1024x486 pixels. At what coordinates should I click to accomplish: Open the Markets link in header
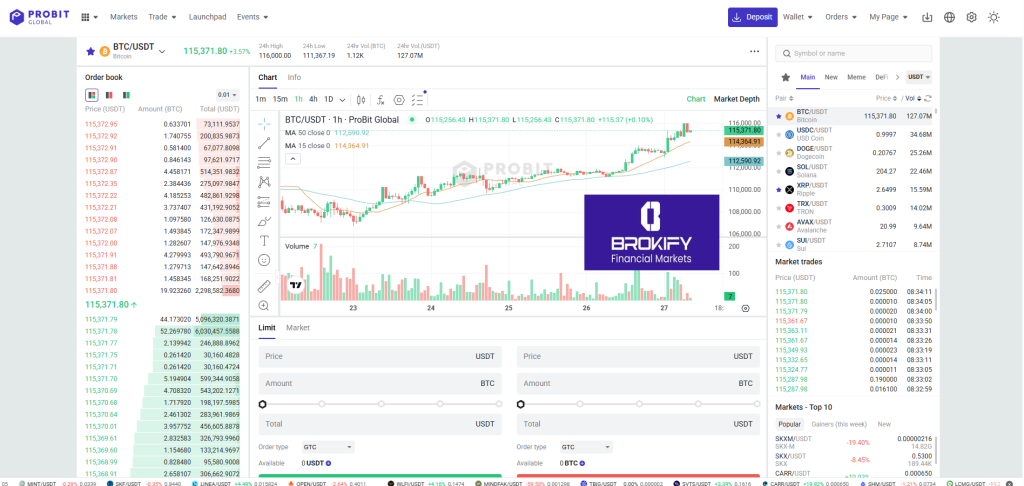click(x=123, y=17)
